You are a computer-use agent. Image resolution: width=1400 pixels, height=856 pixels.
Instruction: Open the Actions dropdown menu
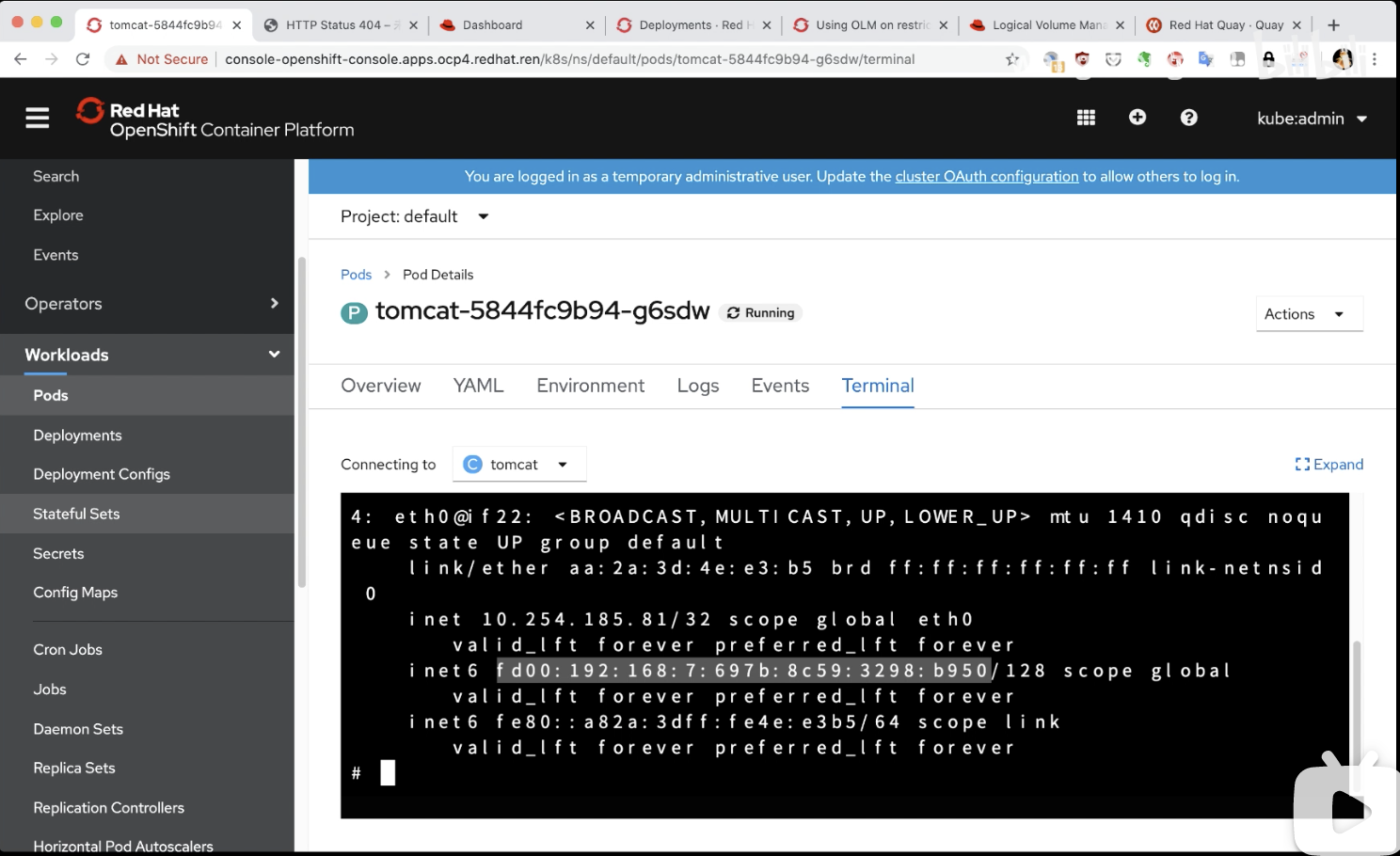click(x=1308, y=314)
